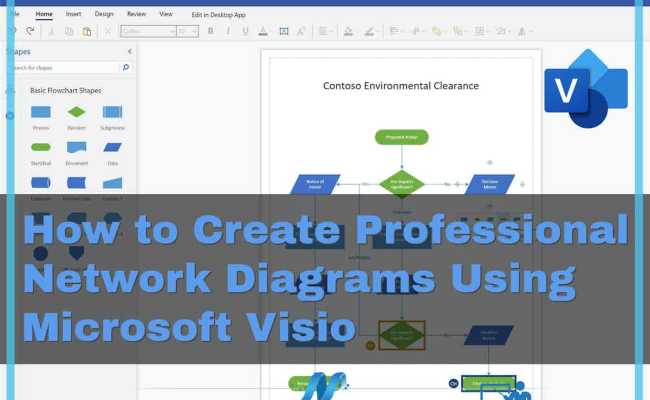This screenshot has width=650, height=400.
Task: Select the top green decision diamond on canvas
Action: tap(401, 184)
